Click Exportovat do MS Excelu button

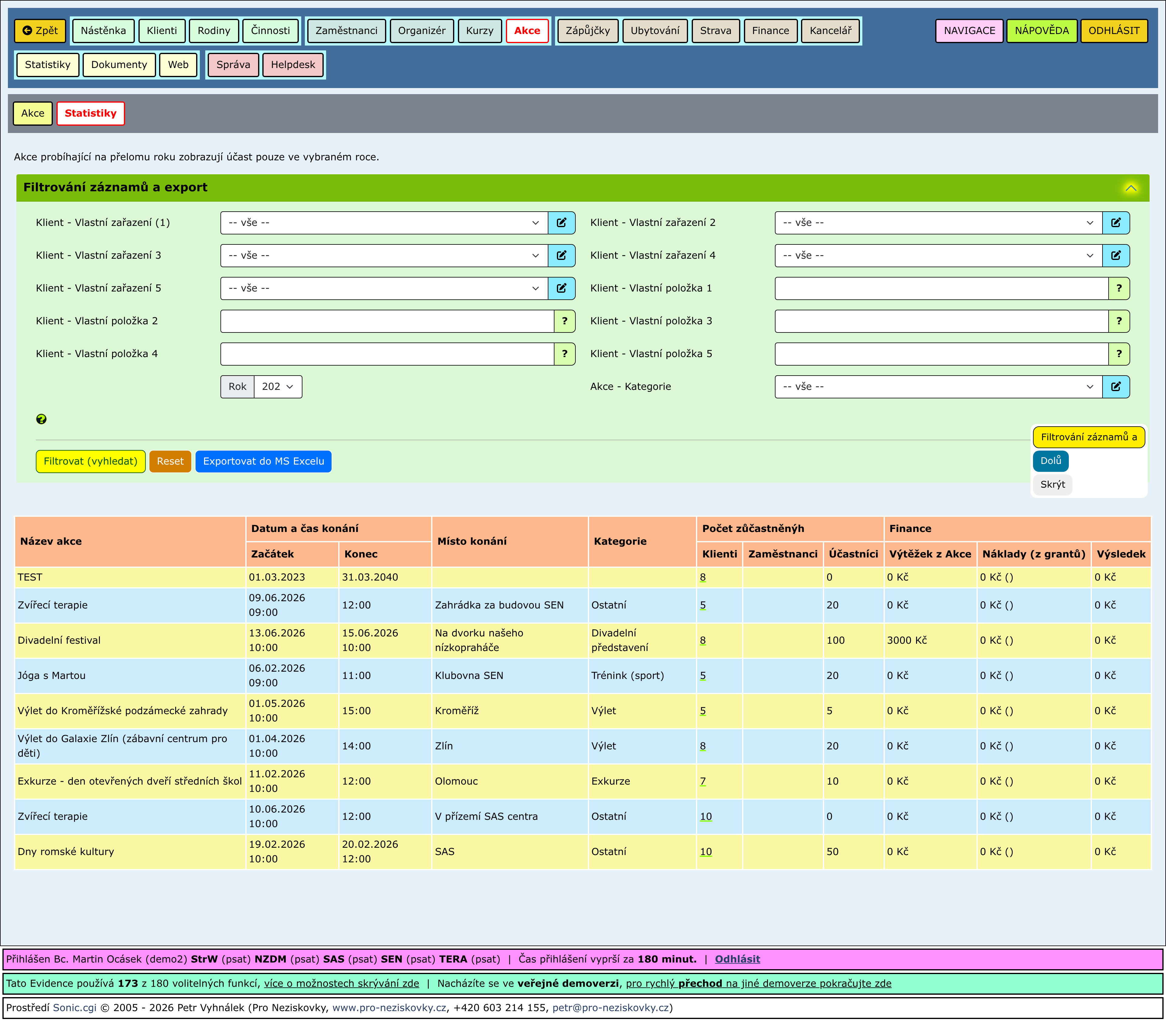pos(263,462)
